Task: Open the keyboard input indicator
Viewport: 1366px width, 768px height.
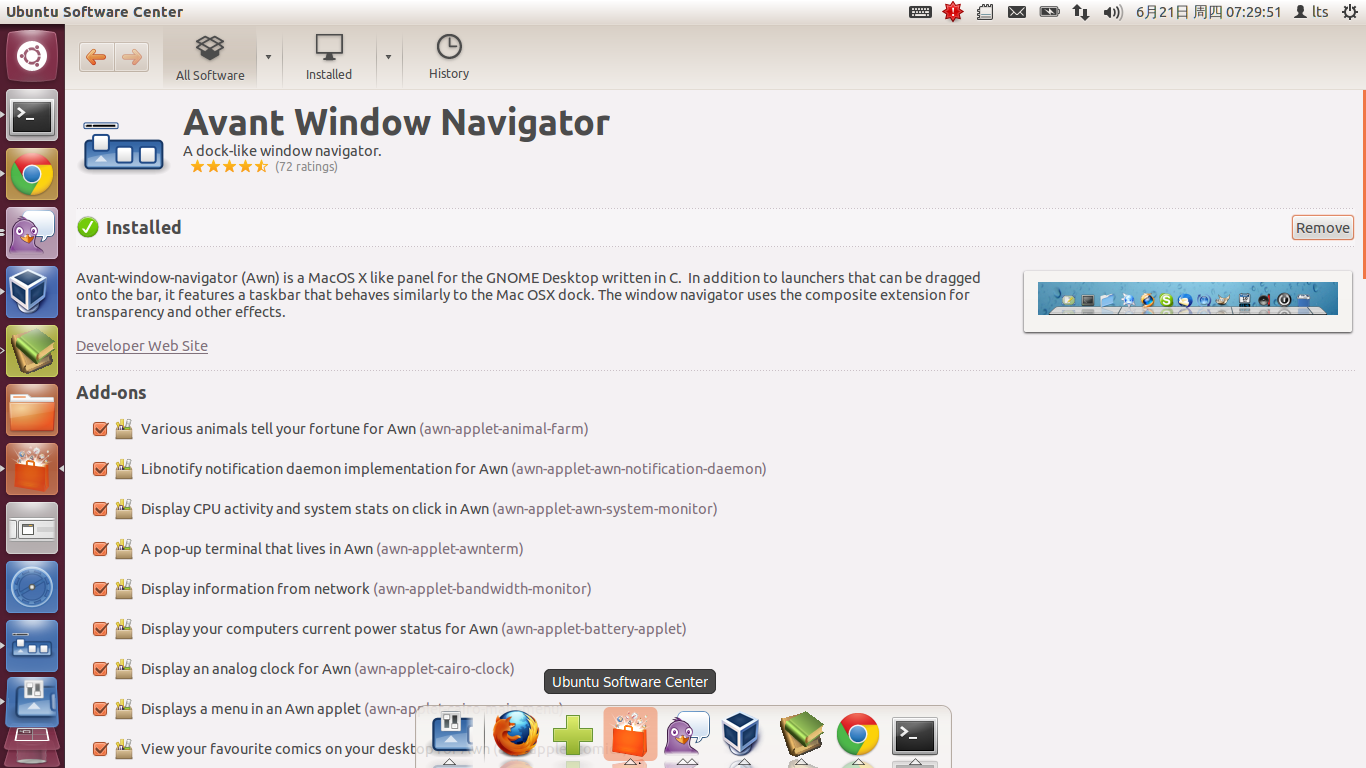Action: (920, 12)
